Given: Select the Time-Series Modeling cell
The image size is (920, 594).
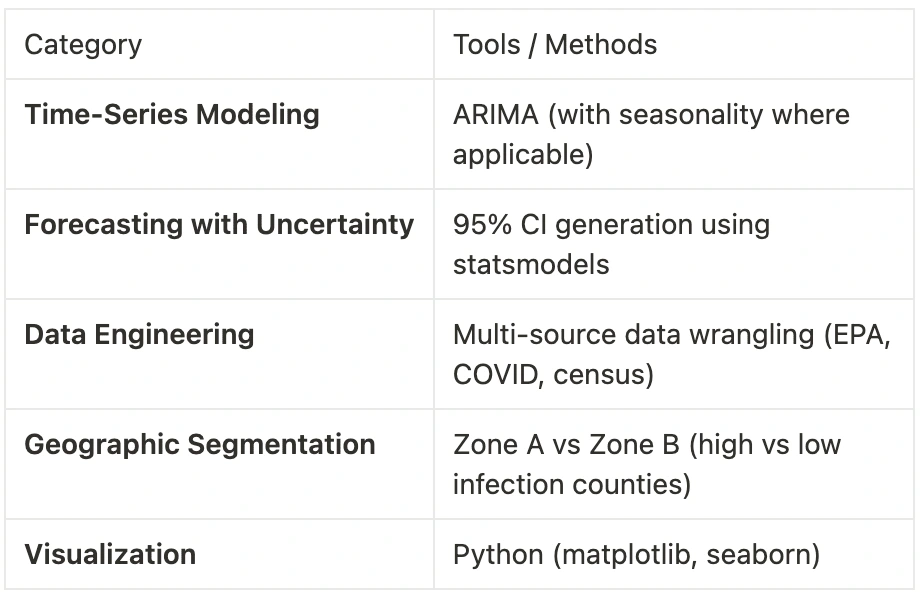Looking at the screenshot, I should coord(171,114).
